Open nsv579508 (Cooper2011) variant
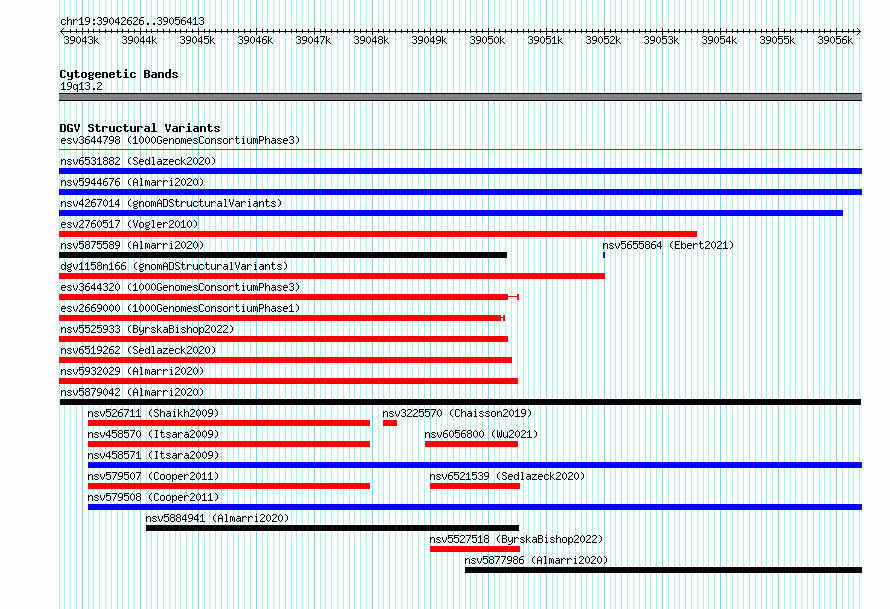Viewport: 890px width, 609px height. click(153, 497)
